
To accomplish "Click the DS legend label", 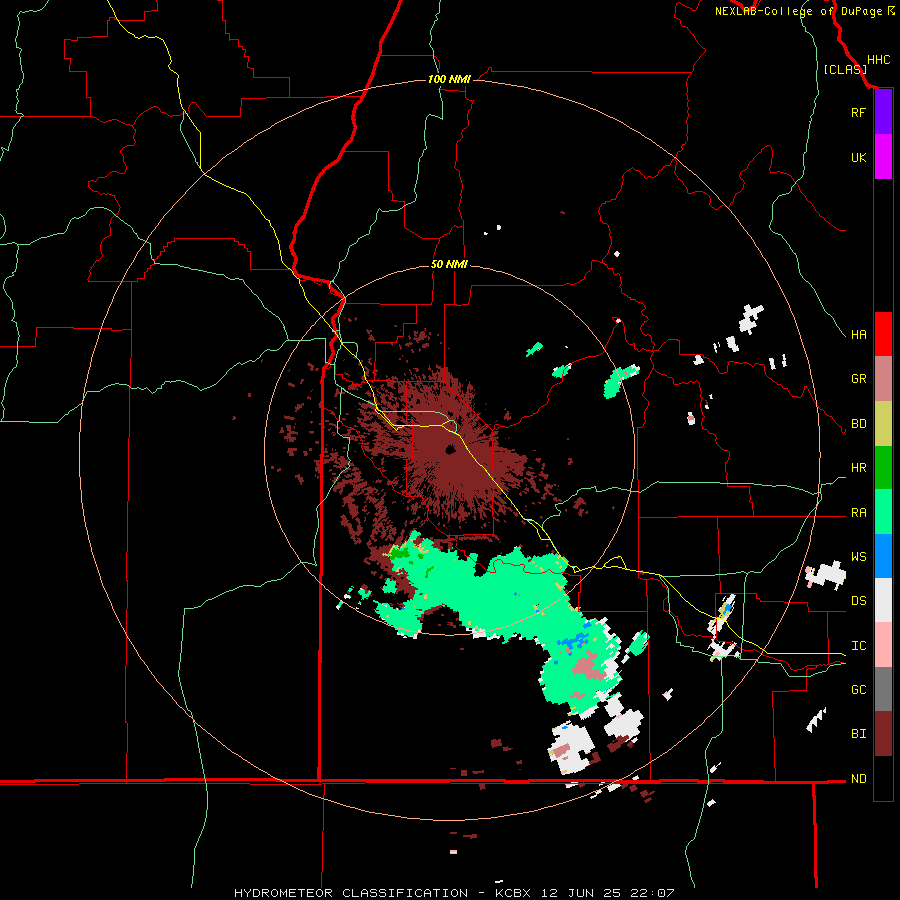I will coord(858,601).
